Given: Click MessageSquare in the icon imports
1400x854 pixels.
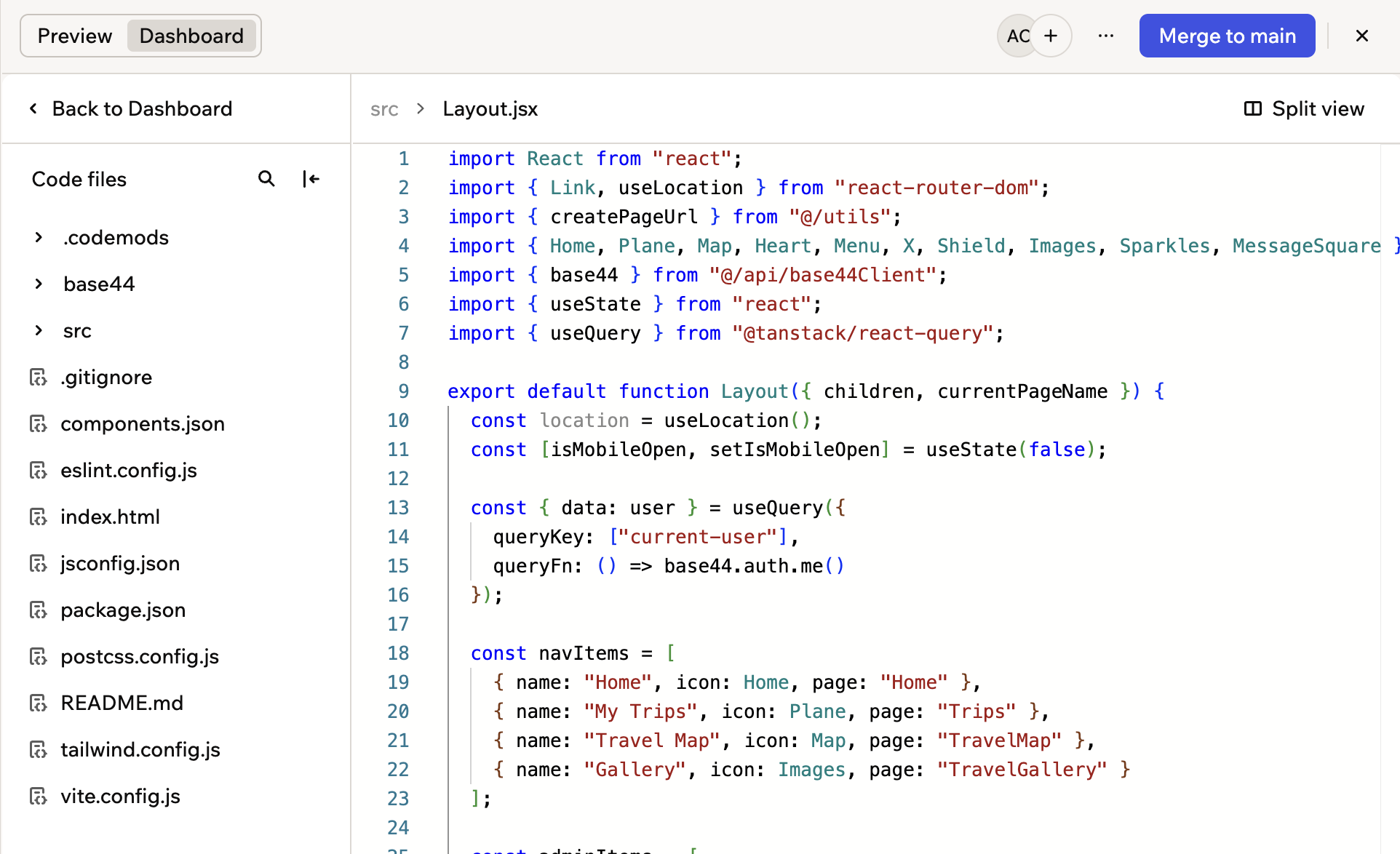Looking at the screenshot, I should coord(1307,246).
